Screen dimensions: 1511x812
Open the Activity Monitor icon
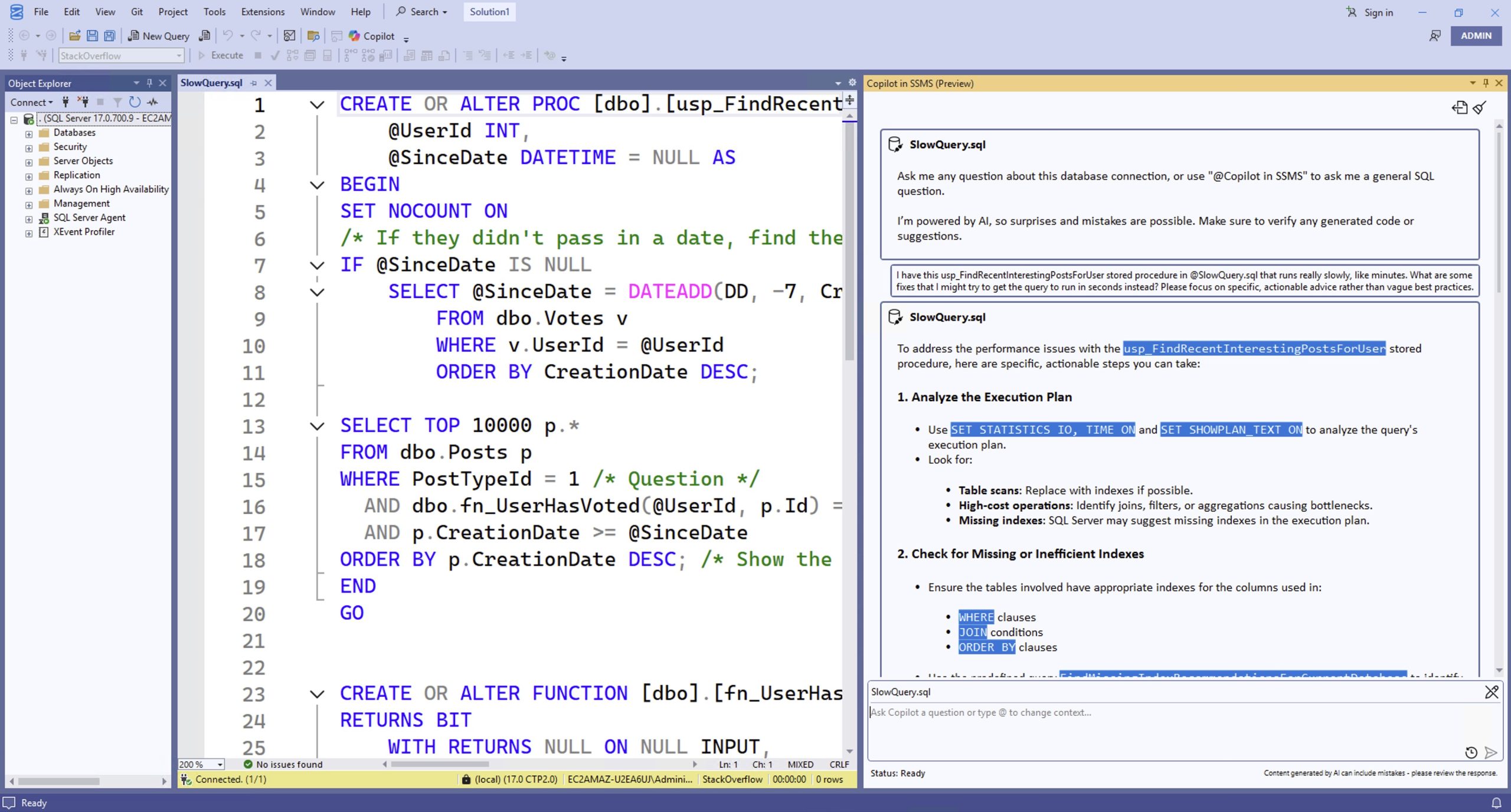point(289,36)
